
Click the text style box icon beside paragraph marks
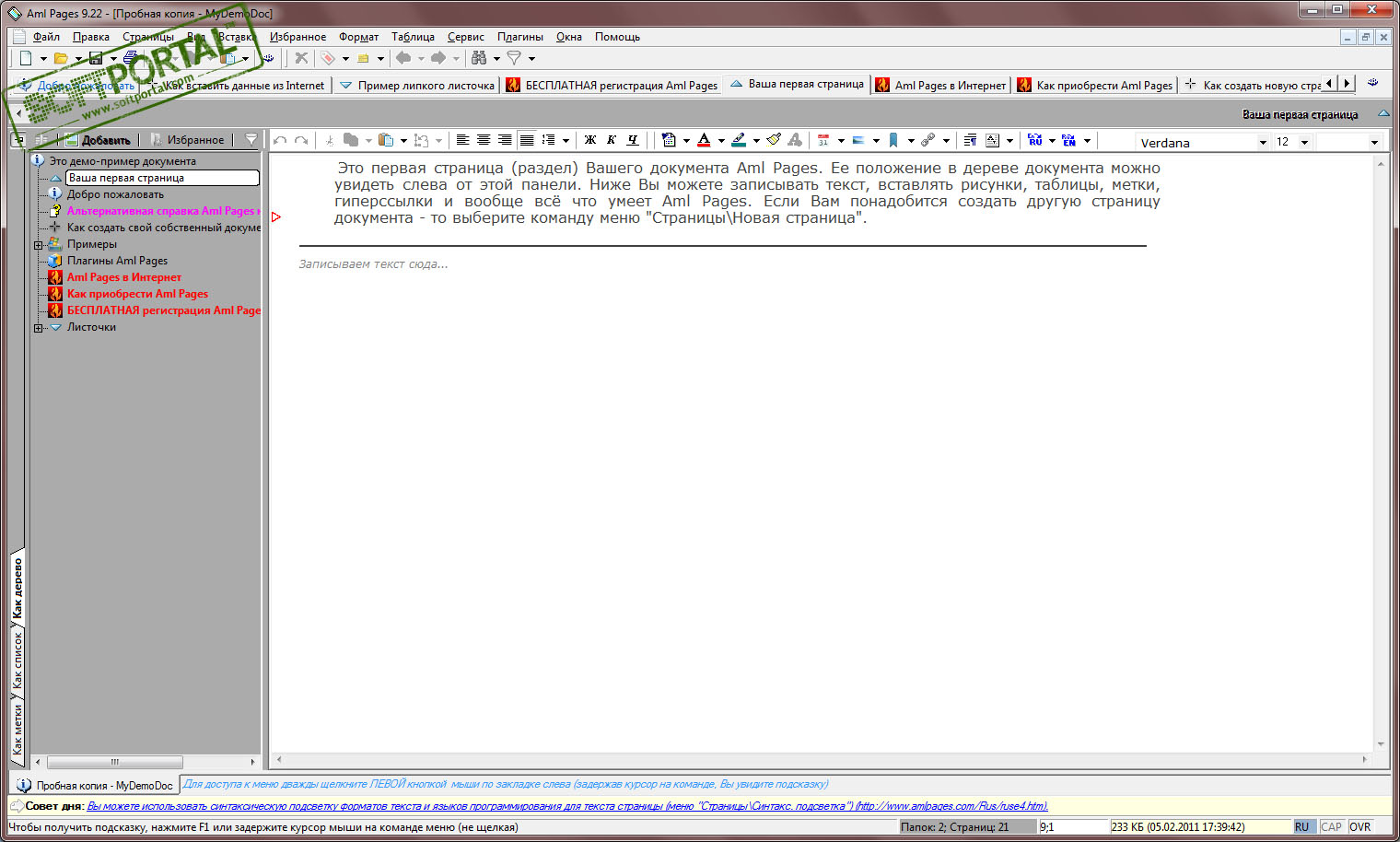coord(992,141)
